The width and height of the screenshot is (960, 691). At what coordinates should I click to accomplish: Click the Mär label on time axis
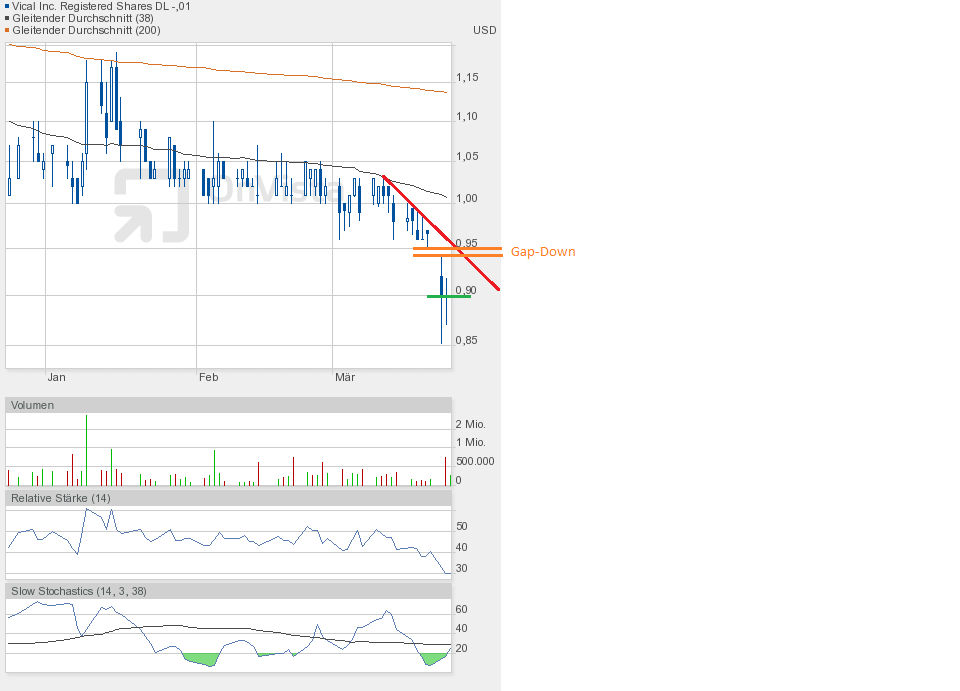coord(344,377)
